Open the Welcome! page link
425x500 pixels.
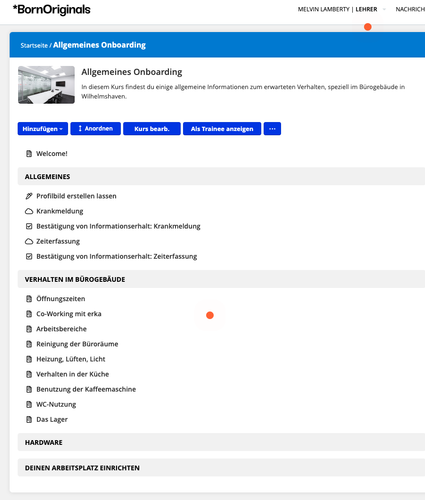52,154
